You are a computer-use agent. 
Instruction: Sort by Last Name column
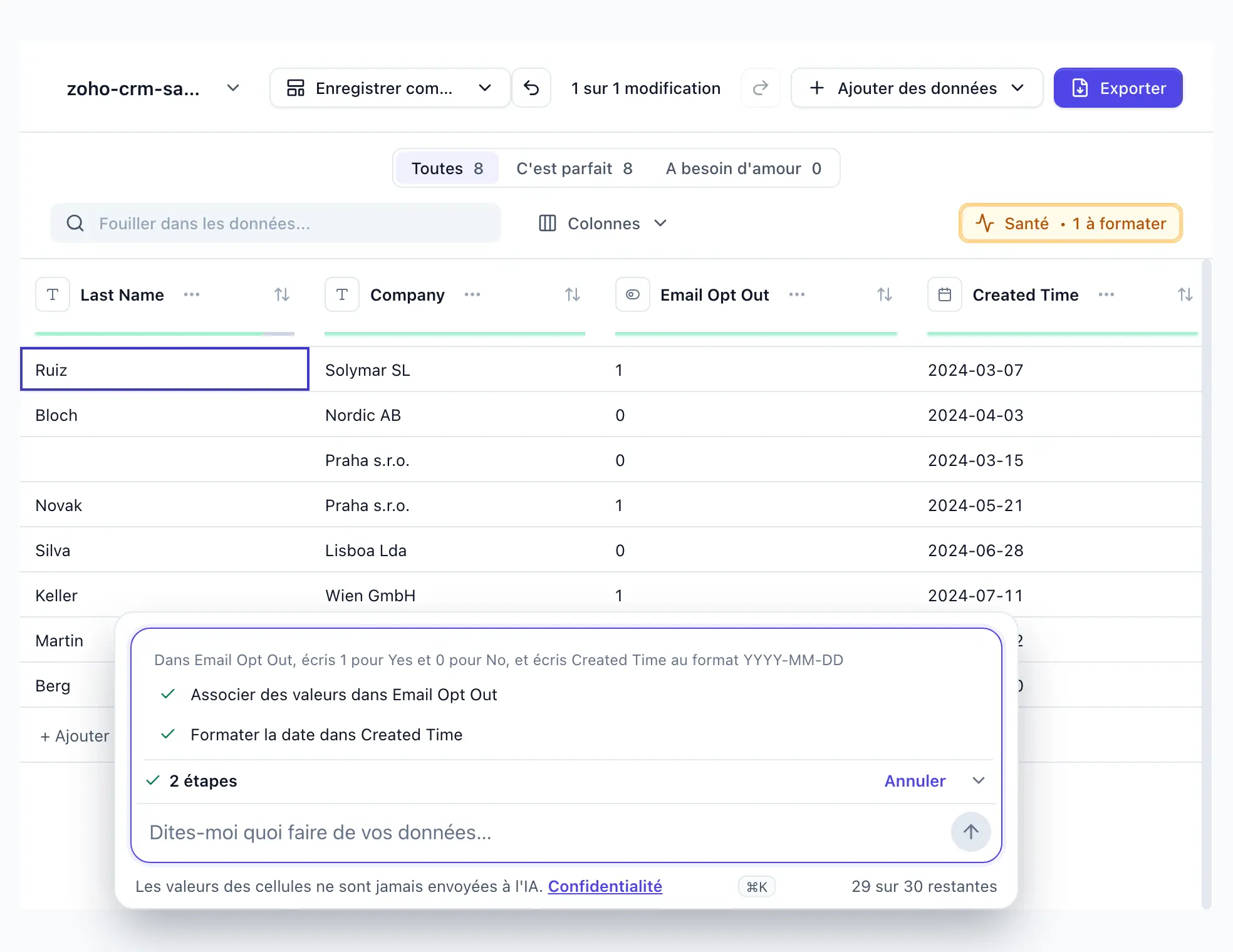coord(282,294)
